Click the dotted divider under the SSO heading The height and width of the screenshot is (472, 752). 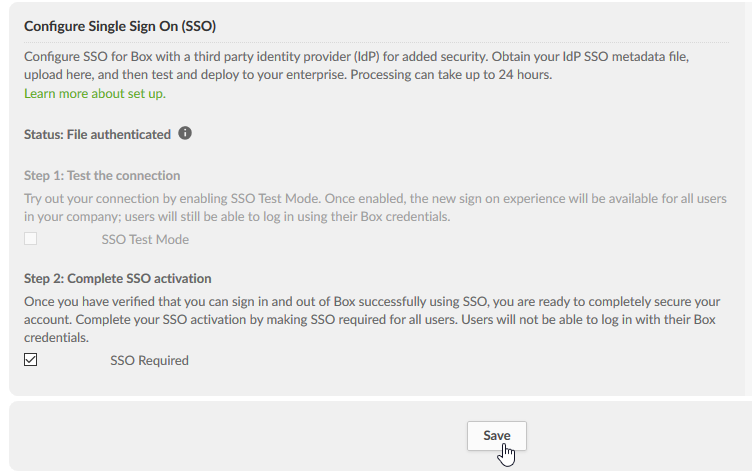coord(376,42)
